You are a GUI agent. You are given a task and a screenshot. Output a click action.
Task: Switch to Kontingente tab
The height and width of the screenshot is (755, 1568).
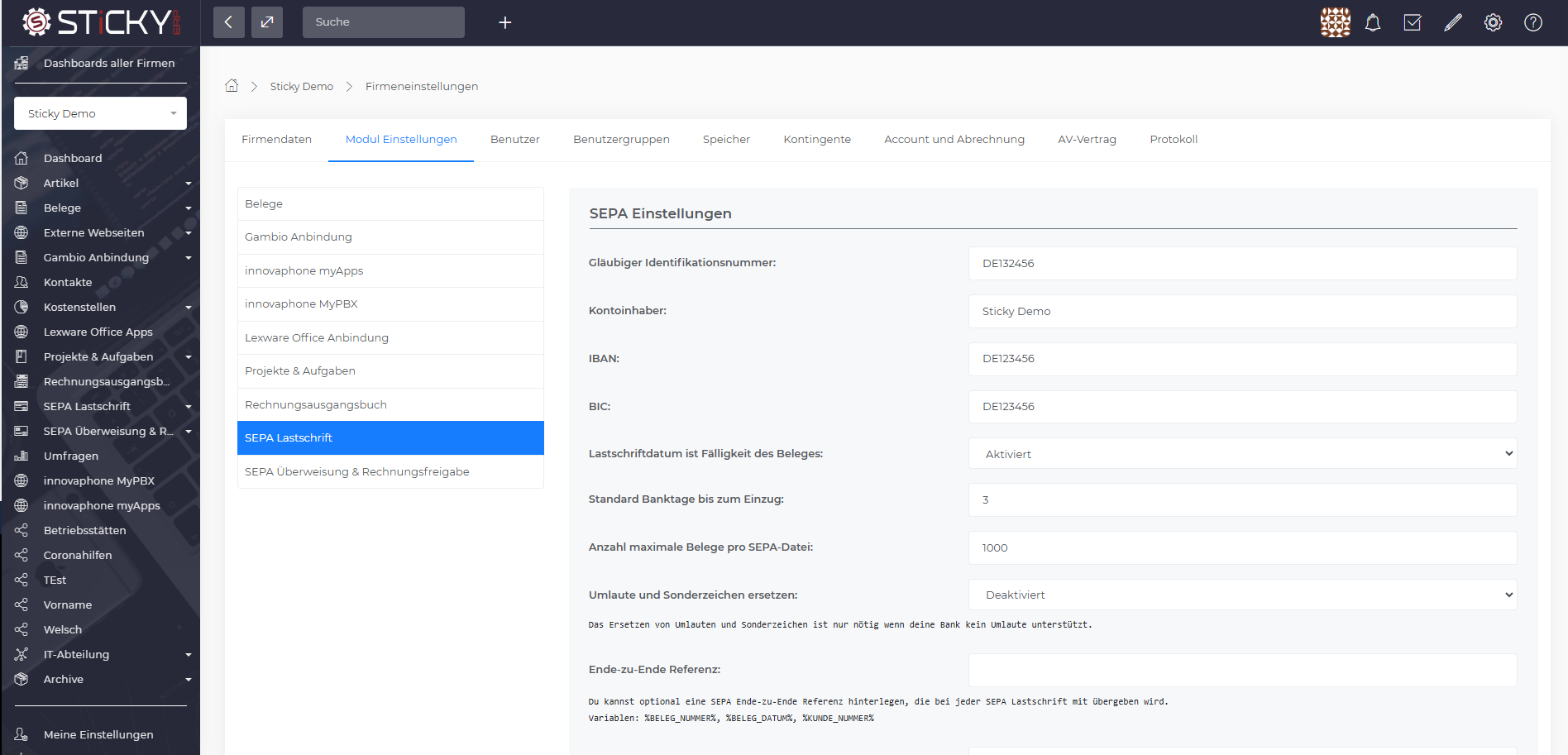pos(817,139)
